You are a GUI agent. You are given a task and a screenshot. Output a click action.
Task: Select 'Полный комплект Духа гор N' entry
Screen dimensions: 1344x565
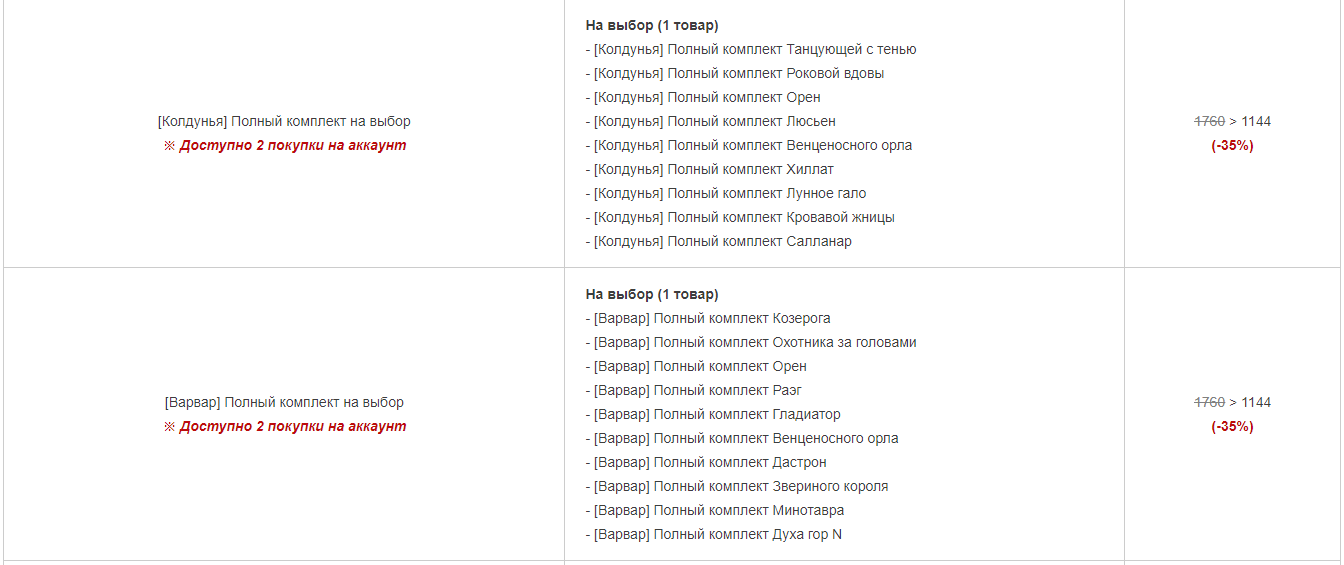point(714,534)
